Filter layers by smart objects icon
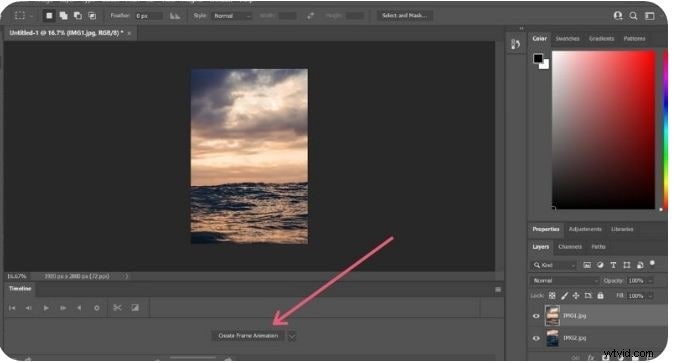 [x=640, y=265]
